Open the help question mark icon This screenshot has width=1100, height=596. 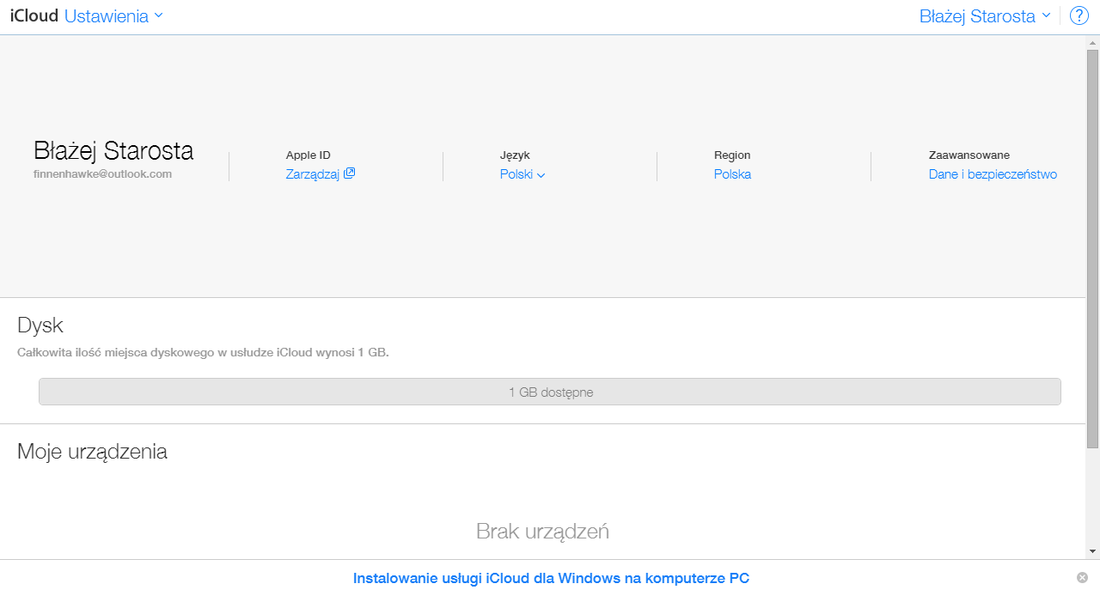[x=1079, y=15]
